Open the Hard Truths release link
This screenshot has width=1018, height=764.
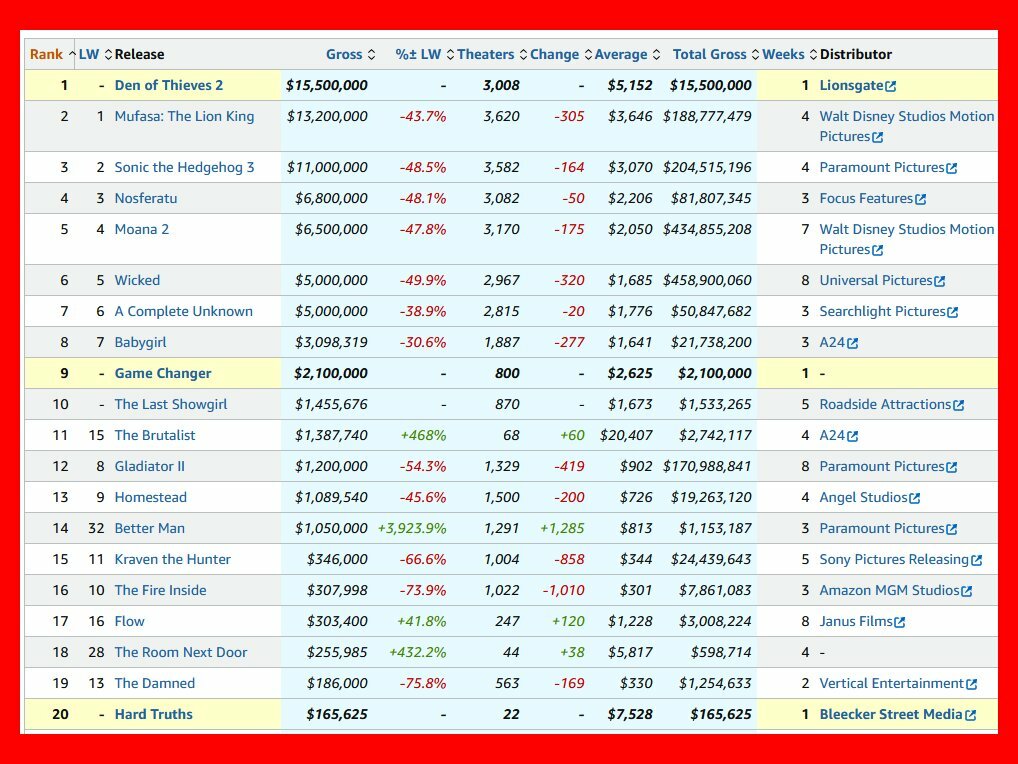click(x=154, y=715)
